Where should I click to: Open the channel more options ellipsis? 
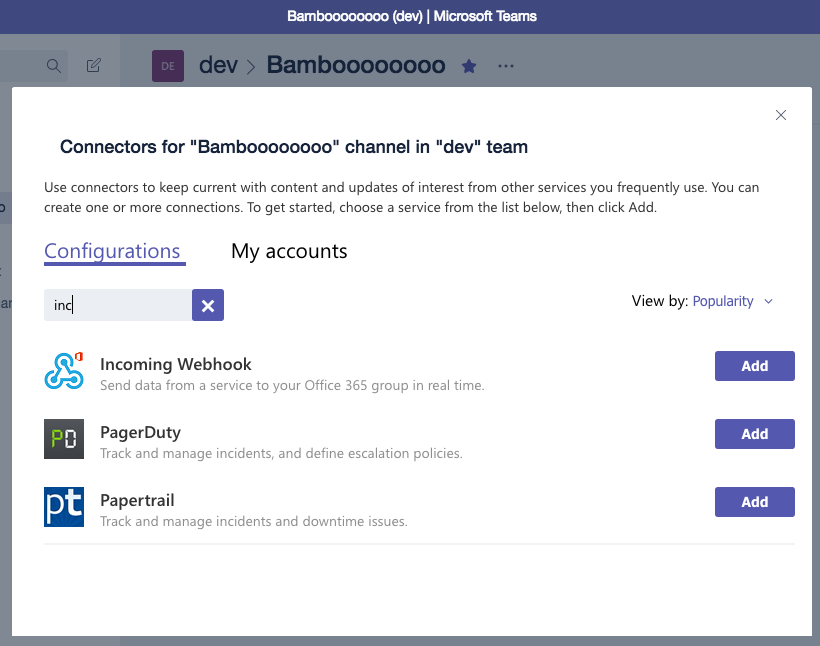(506, 66)
